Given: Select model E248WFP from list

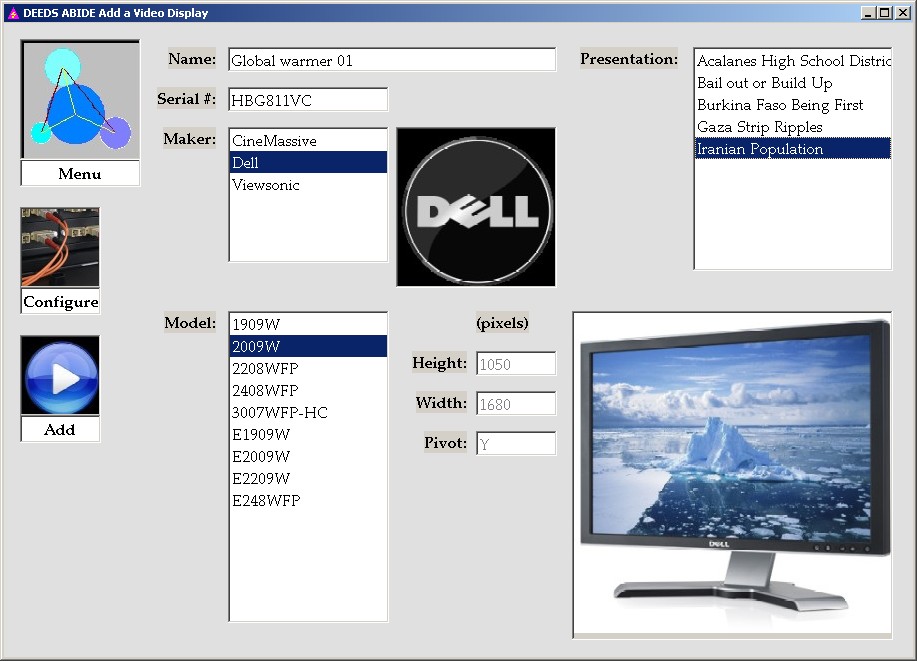Looking at the screenshot, I should tap(266, 501).
